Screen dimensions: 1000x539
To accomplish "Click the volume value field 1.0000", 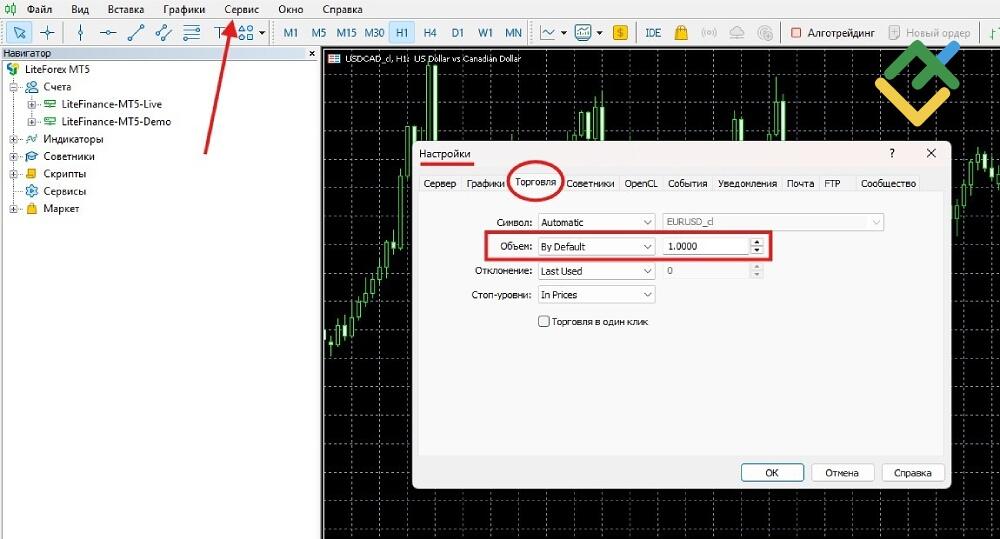I will [x=705, y=246].
